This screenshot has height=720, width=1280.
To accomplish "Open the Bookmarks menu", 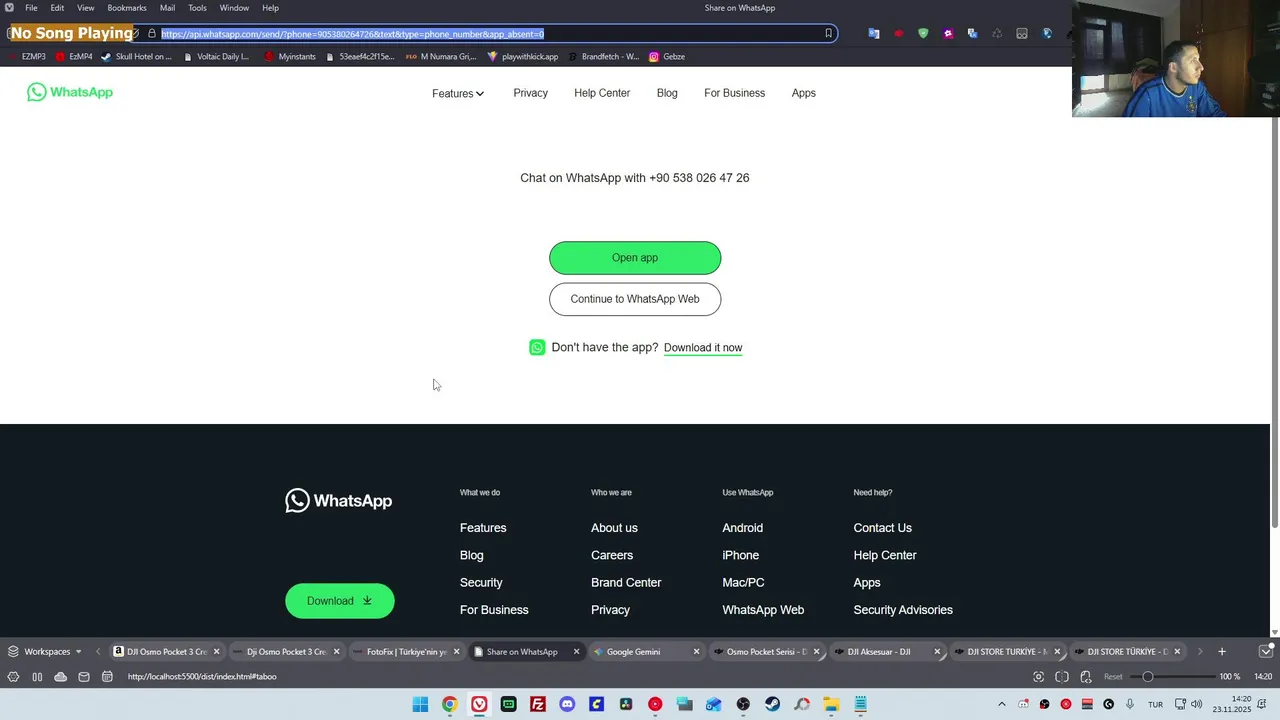I will click(127, 8).
